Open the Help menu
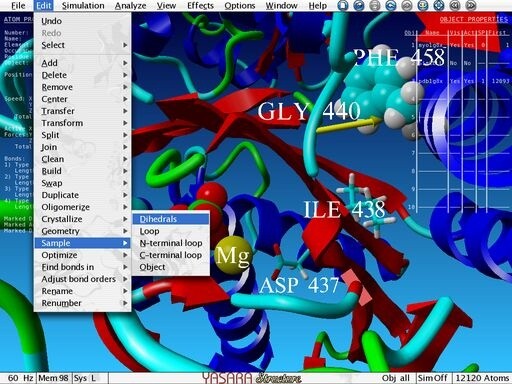 click(318, 6)
